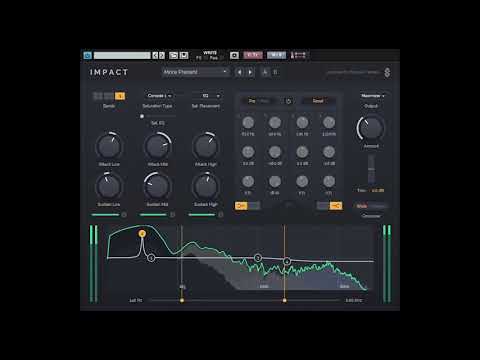Click the orange Trim dB value
480x360 pixels.
click(378, 190)
